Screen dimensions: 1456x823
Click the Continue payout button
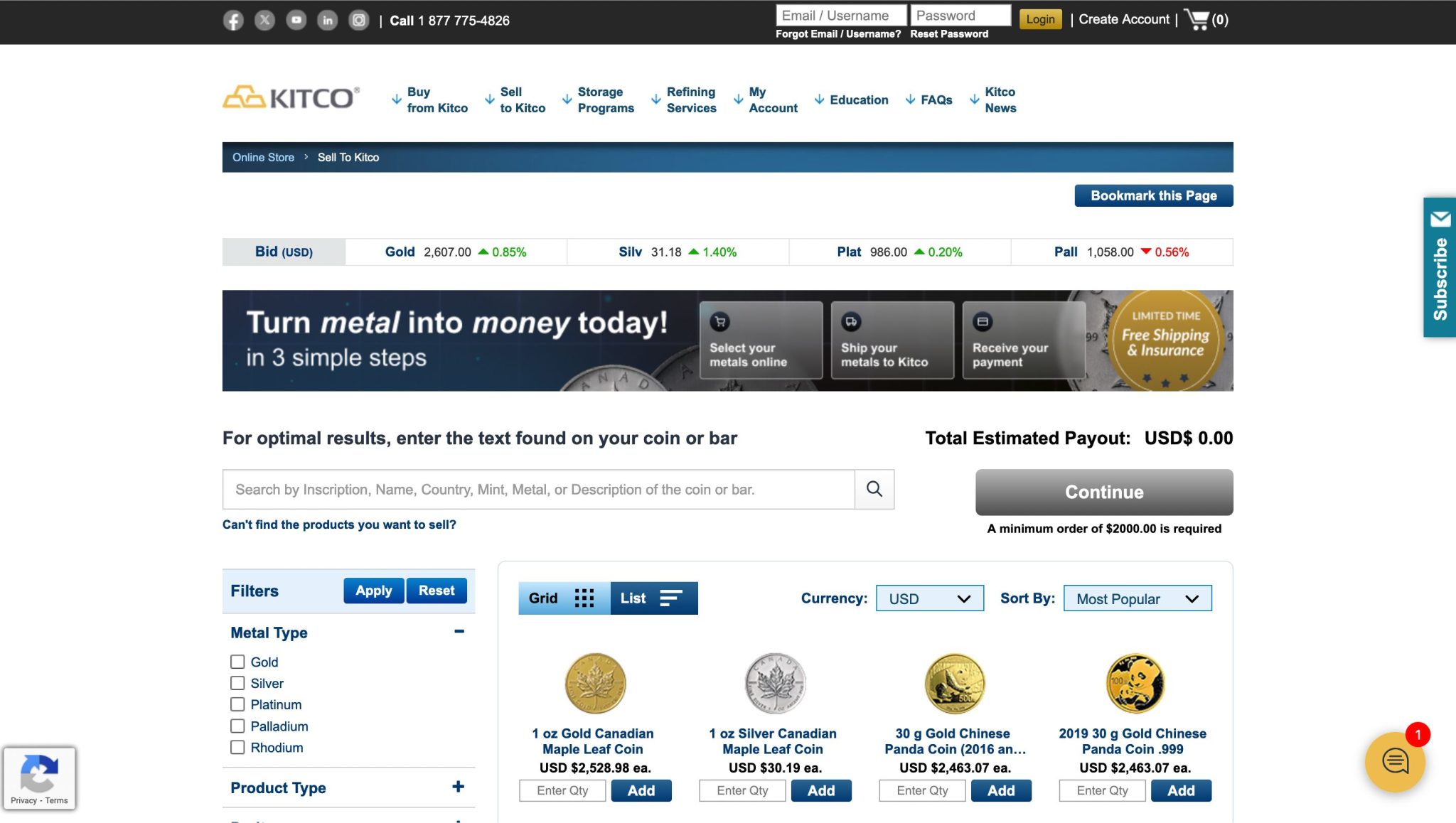(x=1103, y=492)
